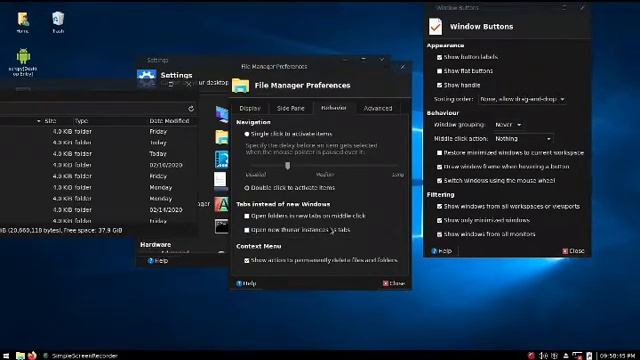Click the tray icon left of the notification bell
This screenshot has height=360, width=640.
coord(554,356)
